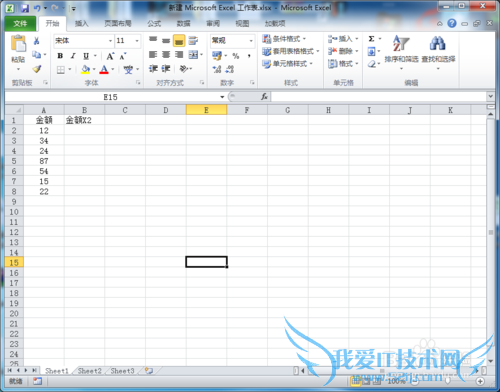Click the insert new worksheet icon
The width and height of the screenshot is (500, 392).
pos(149,371)
